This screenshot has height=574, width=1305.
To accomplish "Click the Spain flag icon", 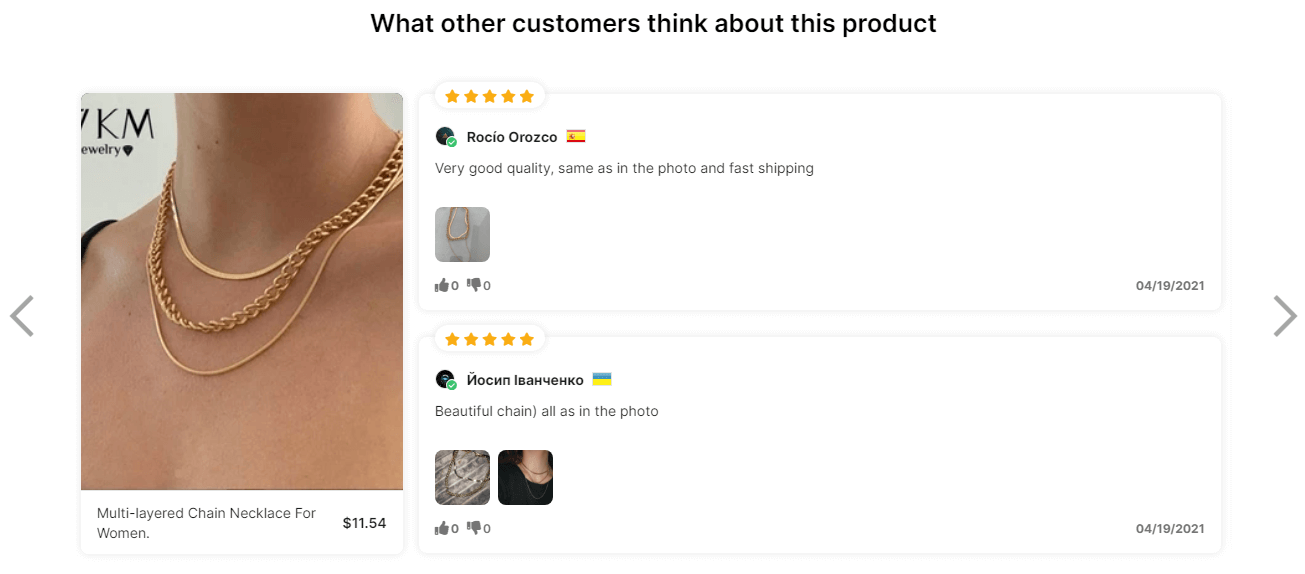I will 576,136.
